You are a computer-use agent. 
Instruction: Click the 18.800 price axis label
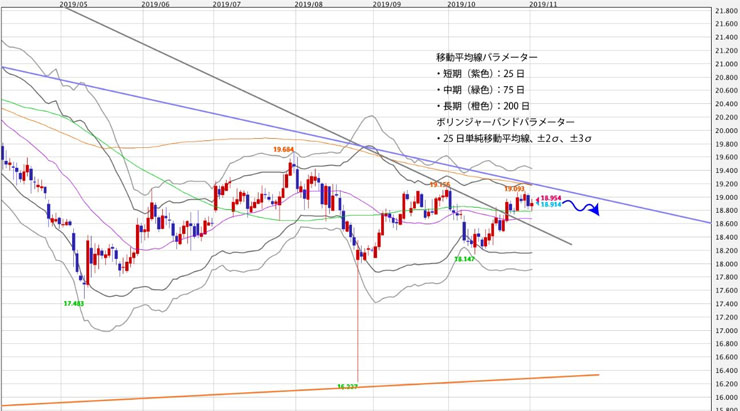tap(726, 210)
